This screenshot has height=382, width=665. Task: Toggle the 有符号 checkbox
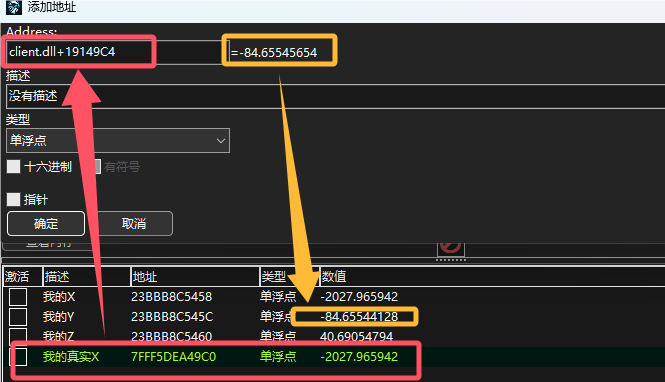click(97, 167)
